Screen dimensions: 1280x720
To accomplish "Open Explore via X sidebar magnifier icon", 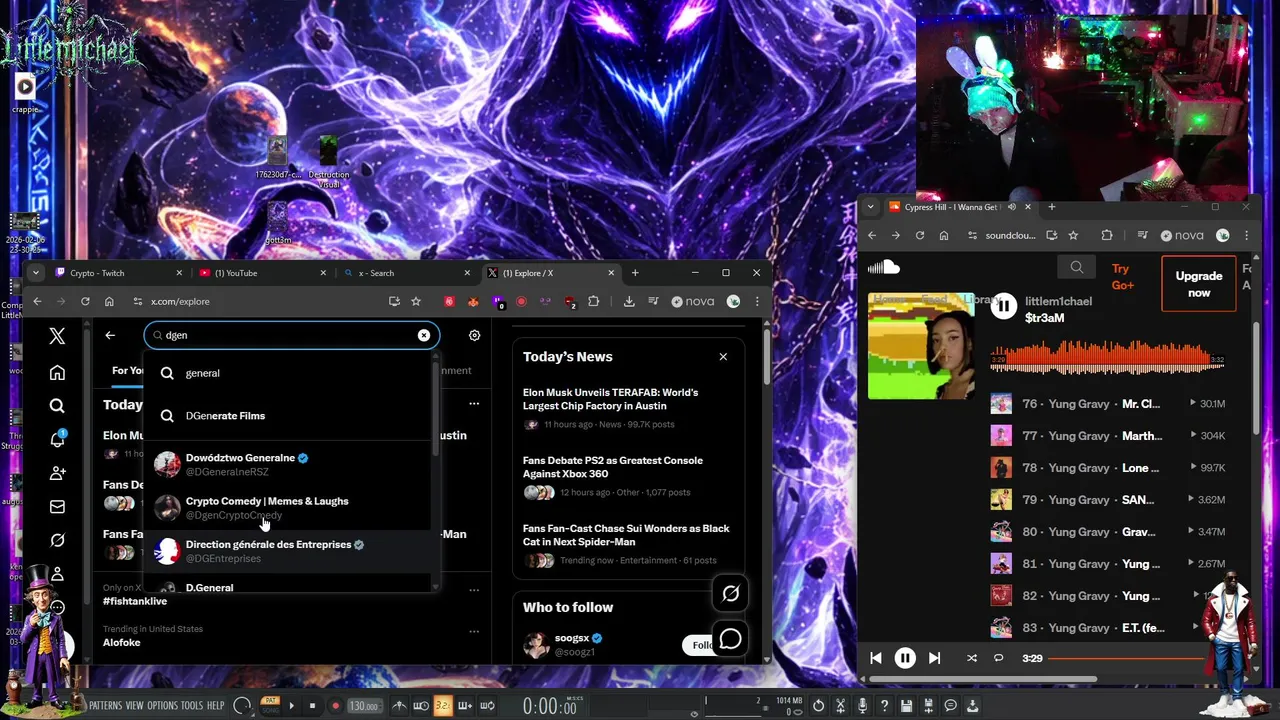I will (x=57, y=406).
